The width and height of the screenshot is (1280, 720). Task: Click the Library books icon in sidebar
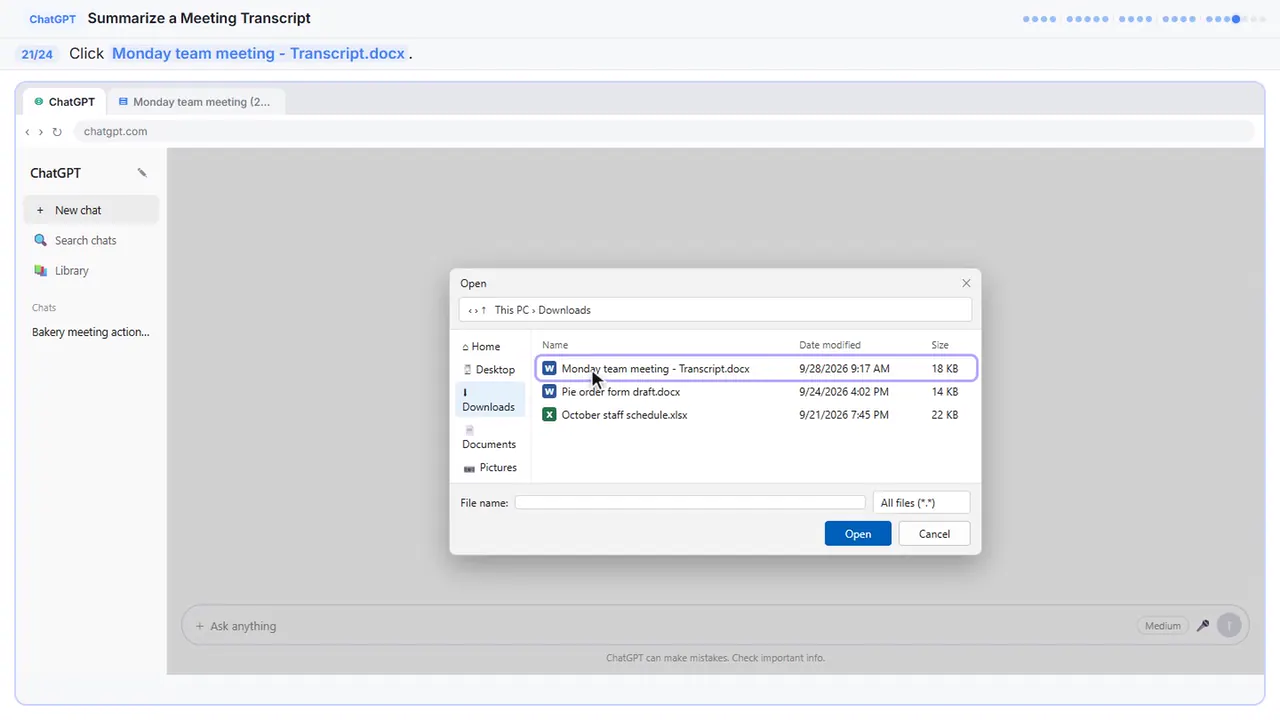click(x=41, y=270)
